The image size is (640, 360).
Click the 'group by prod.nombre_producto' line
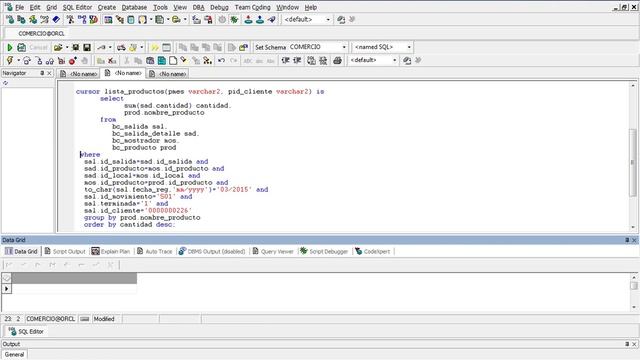142,218
